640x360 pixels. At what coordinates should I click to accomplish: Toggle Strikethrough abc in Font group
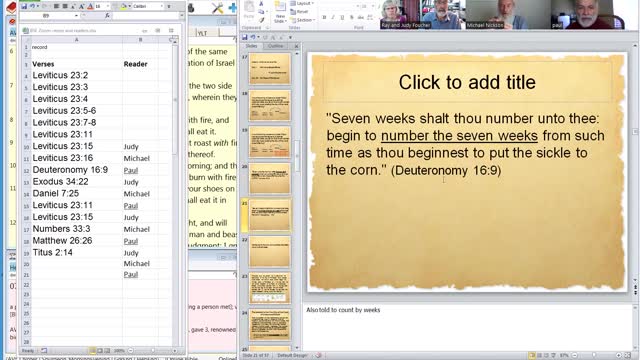[361, 18]
